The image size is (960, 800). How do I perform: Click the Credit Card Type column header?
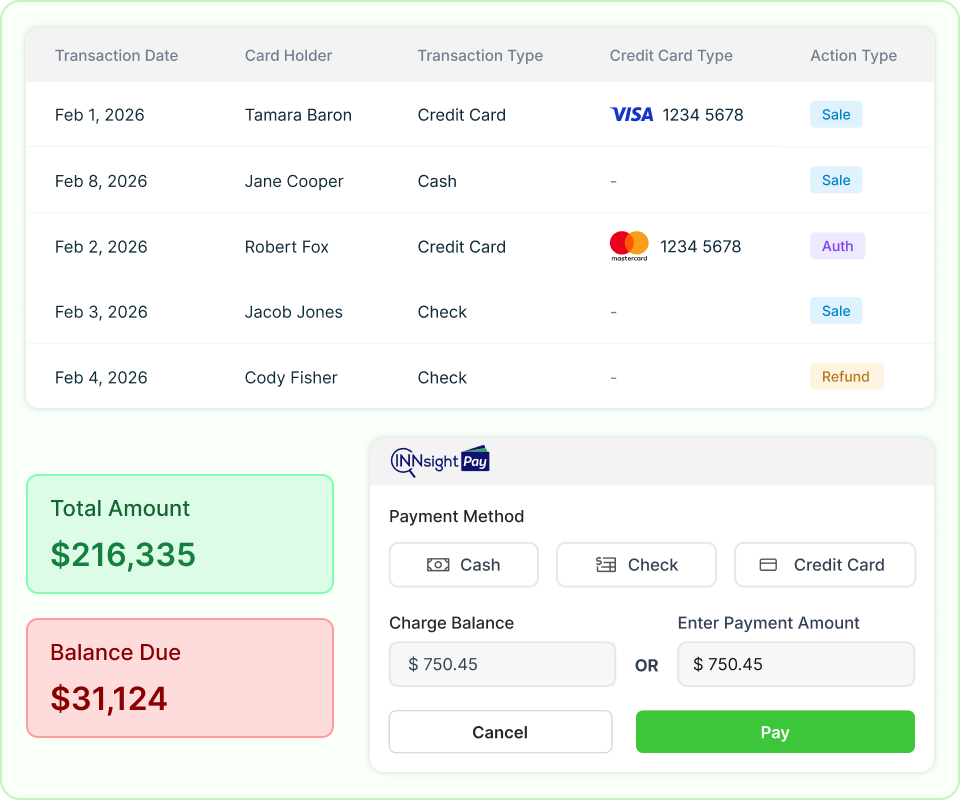pyautogui.click(x=671, y=56)
